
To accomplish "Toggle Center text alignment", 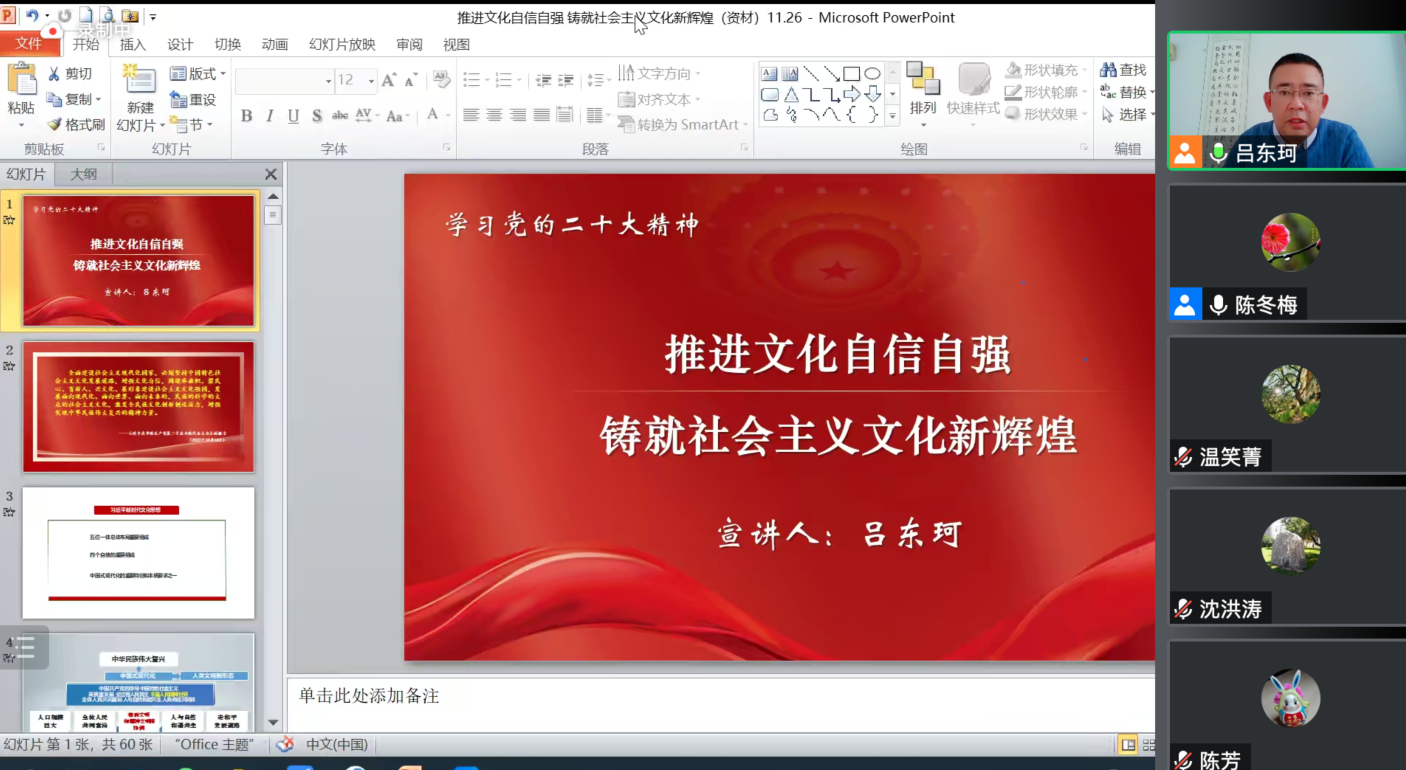I will point(494,115).
